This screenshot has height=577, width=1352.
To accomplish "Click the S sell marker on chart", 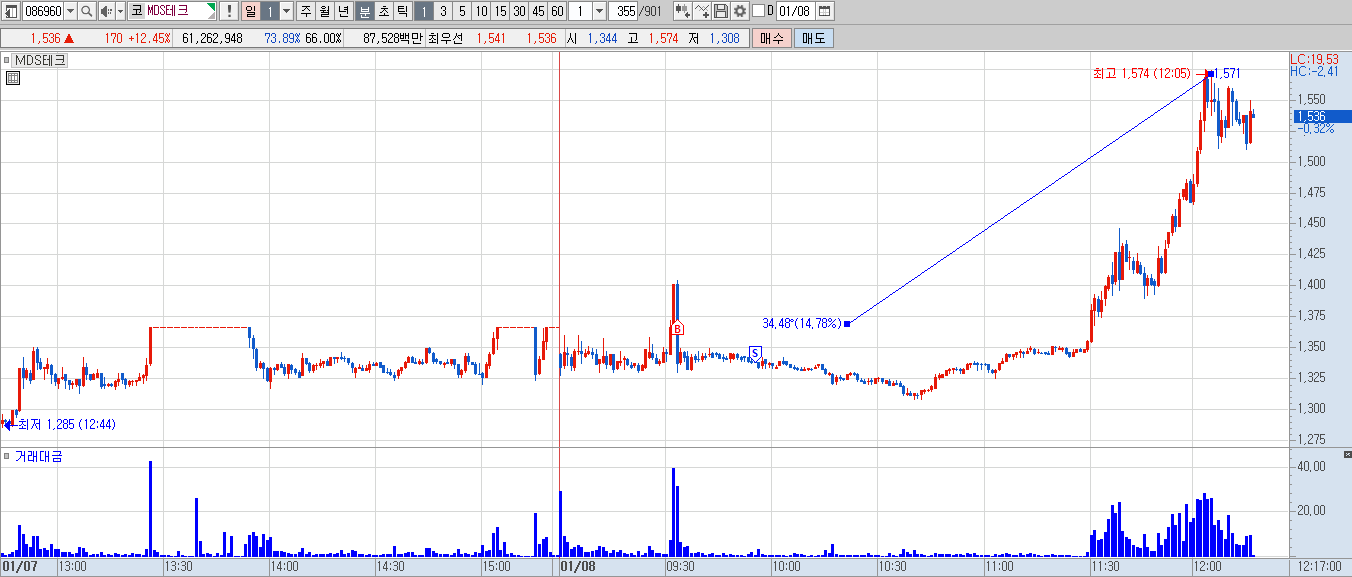I will coord(756,352).
